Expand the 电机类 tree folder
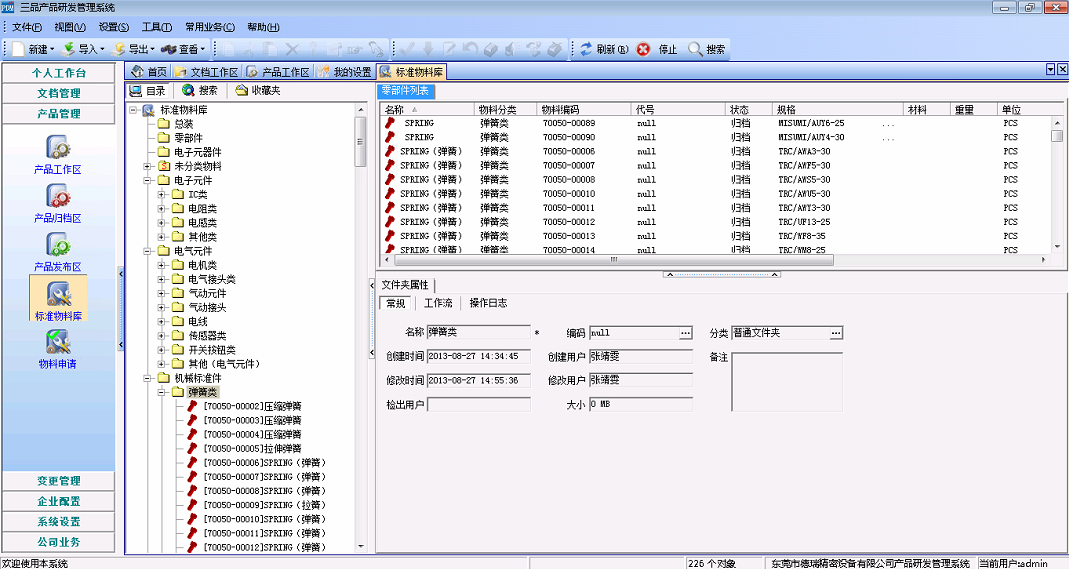The height and width of the screenshot is (569, 1069). point(162,265)
